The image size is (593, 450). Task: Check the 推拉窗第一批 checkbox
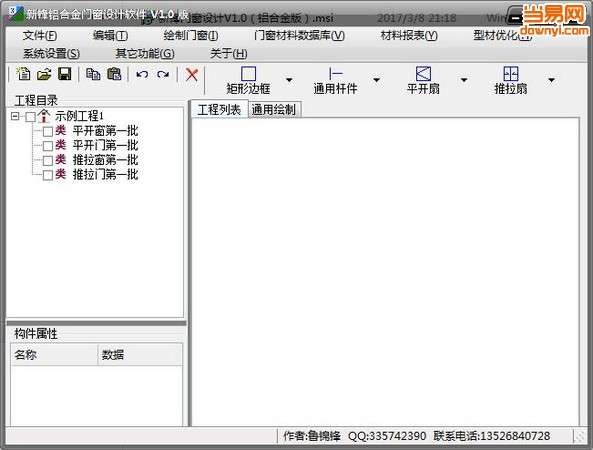pos(48,161)
